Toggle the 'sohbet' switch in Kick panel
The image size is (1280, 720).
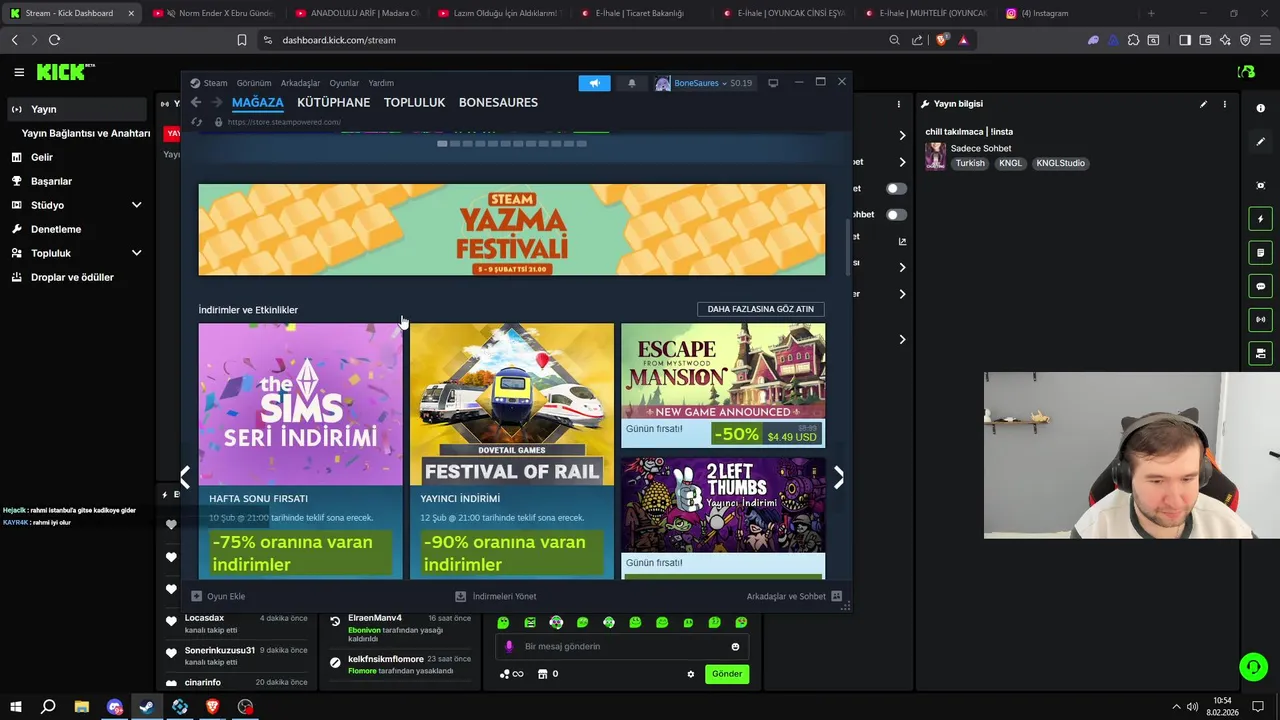point(896,214)
